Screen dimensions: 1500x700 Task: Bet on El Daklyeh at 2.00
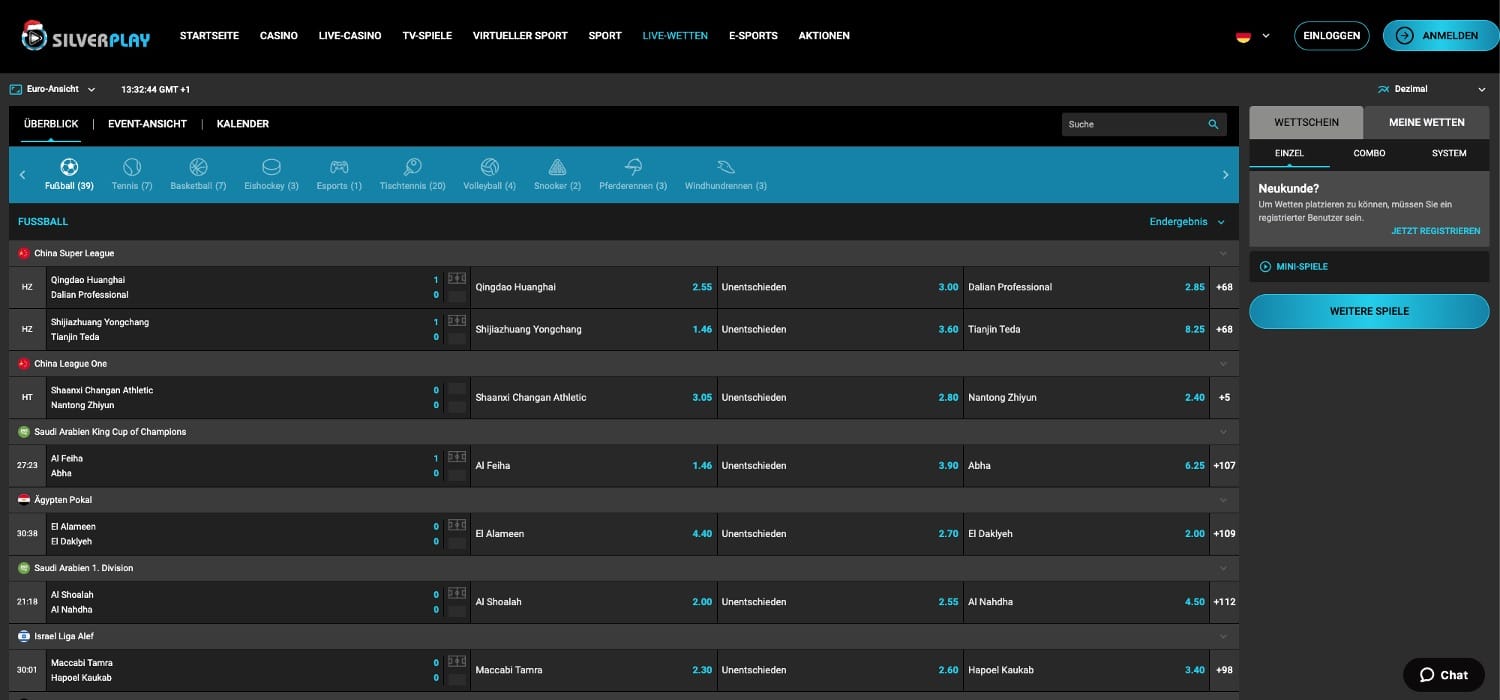point(1086,533)
